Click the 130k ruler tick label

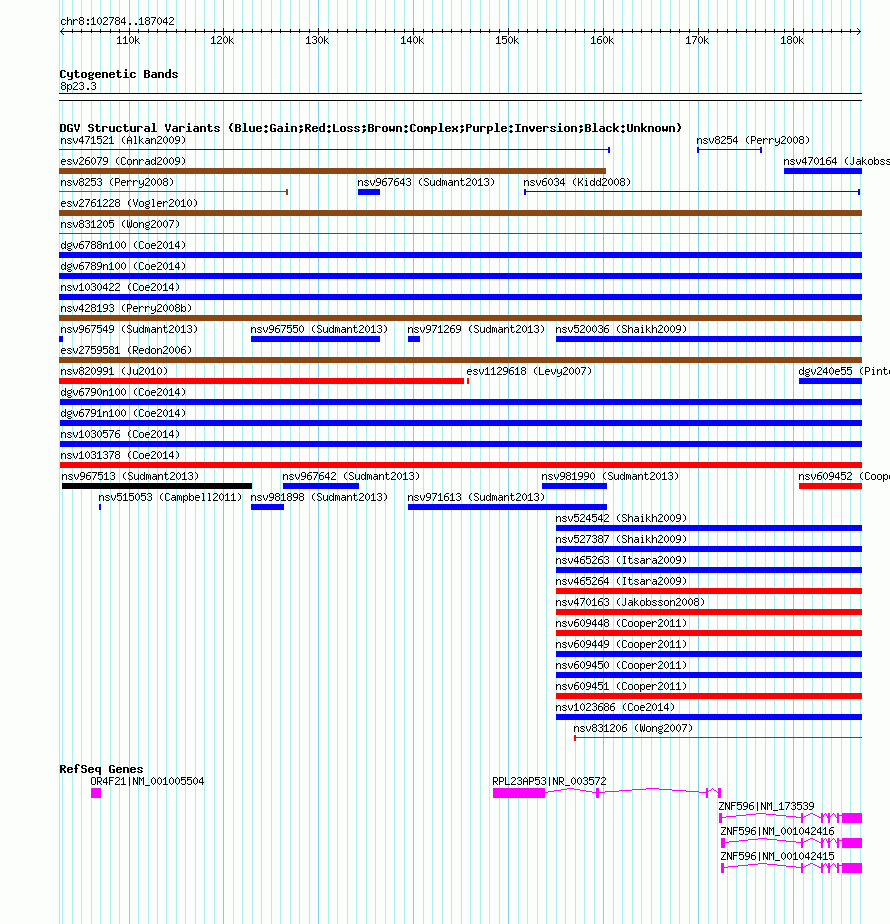click(x=317, y=41)
